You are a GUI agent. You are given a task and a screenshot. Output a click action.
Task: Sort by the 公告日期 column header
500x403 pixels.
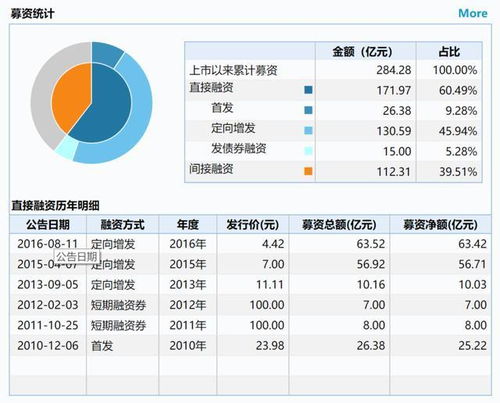[48, 225]
